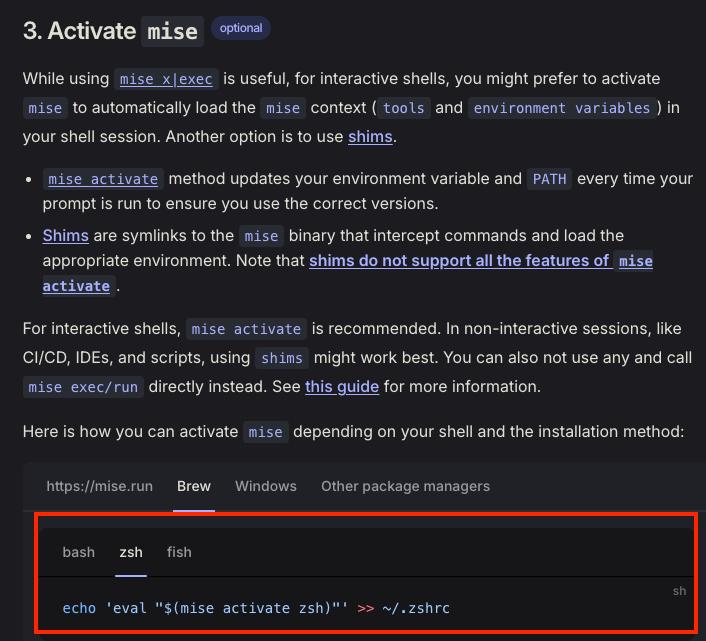Viewport: 706px width, 641px height.
Task: Select the Brew installation tab
Action: [194, 486]
